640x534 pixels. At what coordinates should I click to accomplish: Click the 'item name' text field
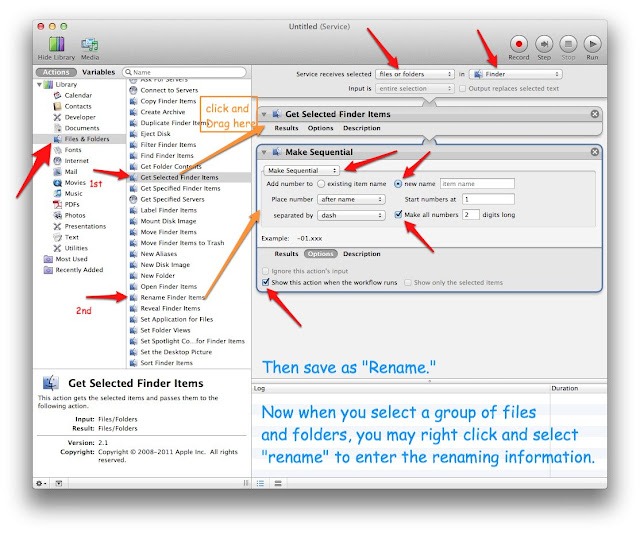(x=477, y=184)
